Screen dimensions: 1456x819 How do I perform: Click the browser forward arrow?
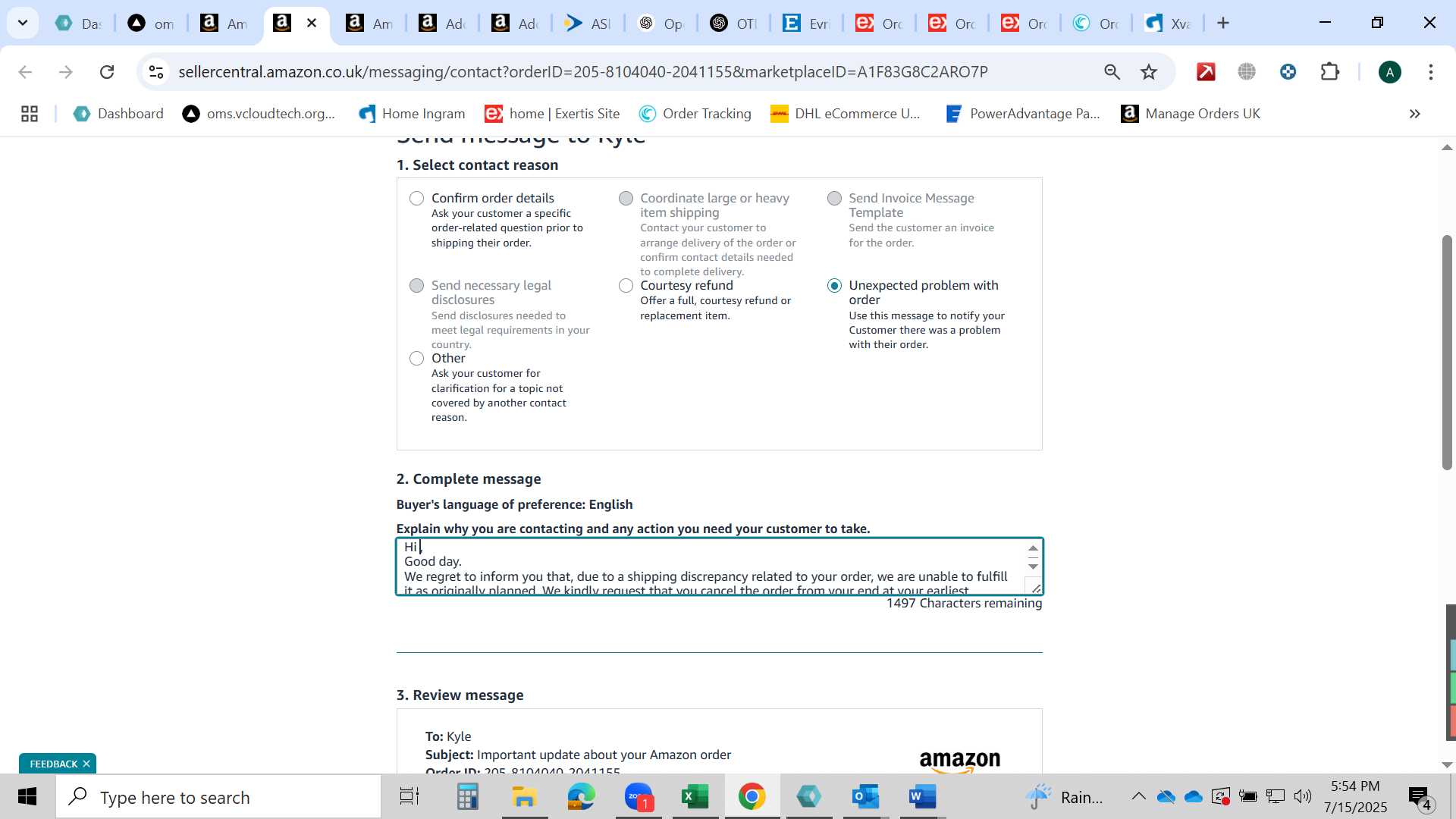tap(66, 72)
